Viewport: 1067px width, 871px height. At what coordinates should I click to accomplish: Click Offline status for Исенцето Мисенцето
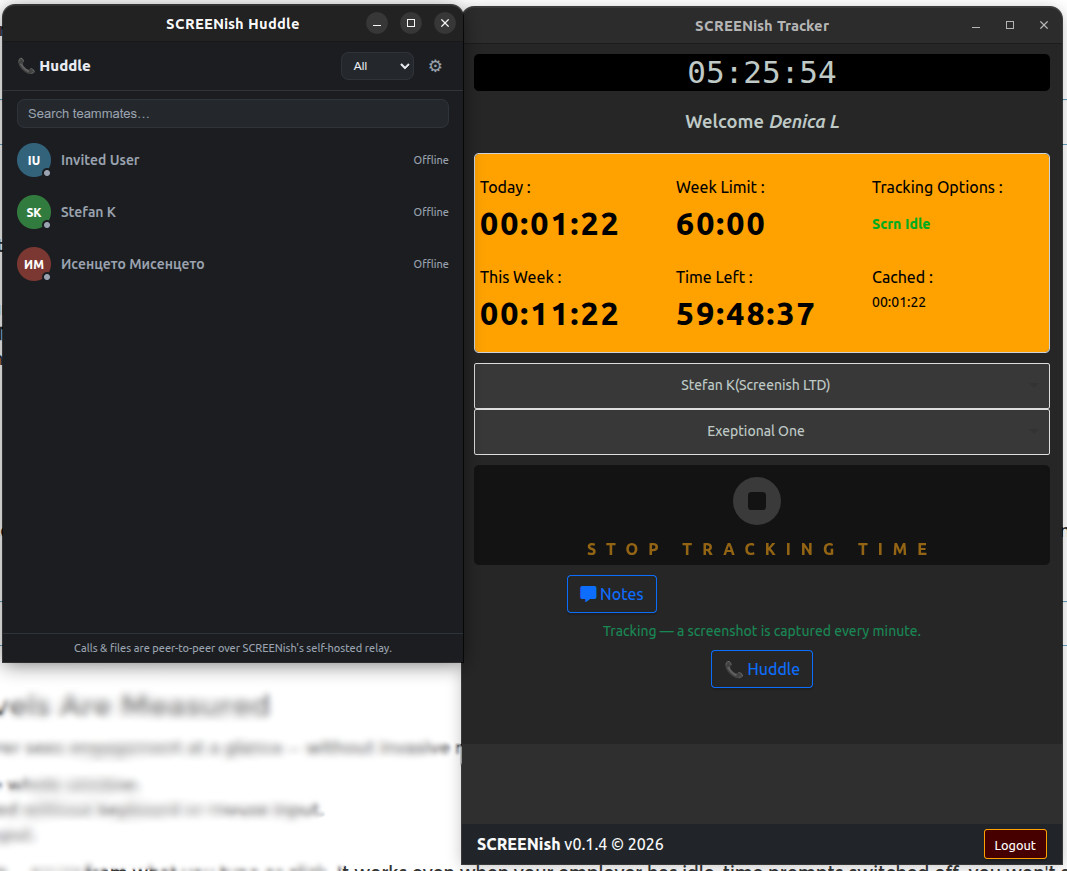point(431,264)
